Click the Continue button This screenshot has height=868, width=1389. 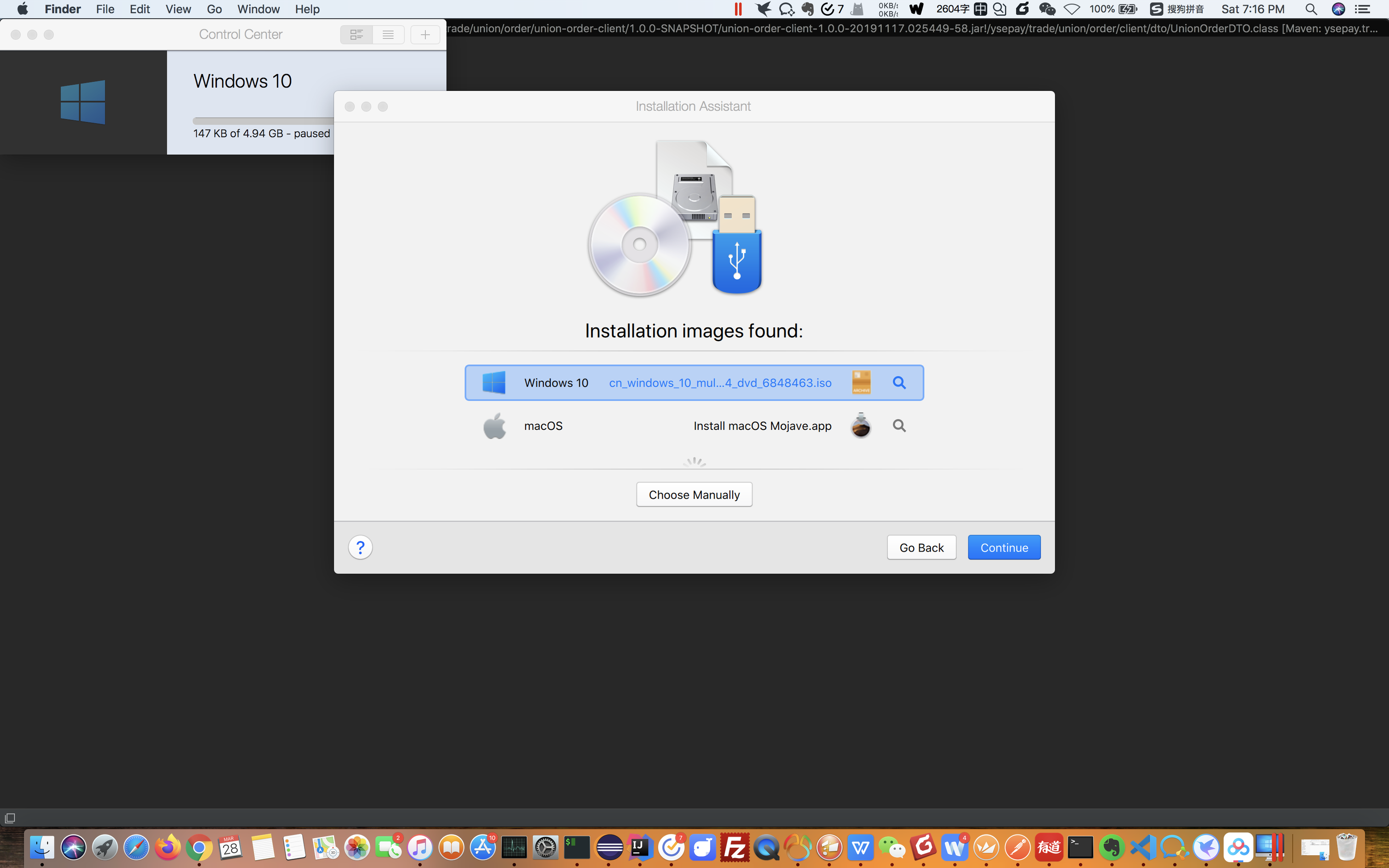[1003, 547]
